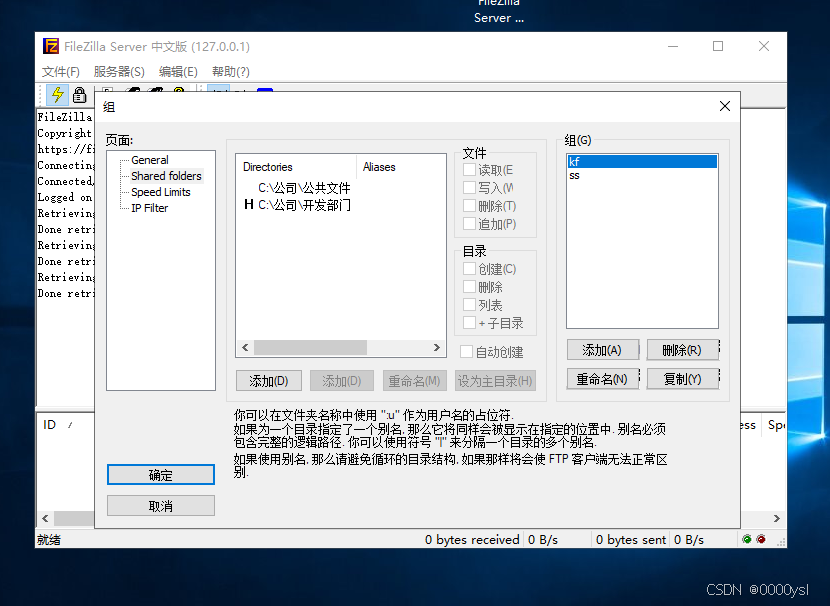Toggle the 删除 checkbox under 目录
This screenshot has width=830, height=606.
point(469,287)
